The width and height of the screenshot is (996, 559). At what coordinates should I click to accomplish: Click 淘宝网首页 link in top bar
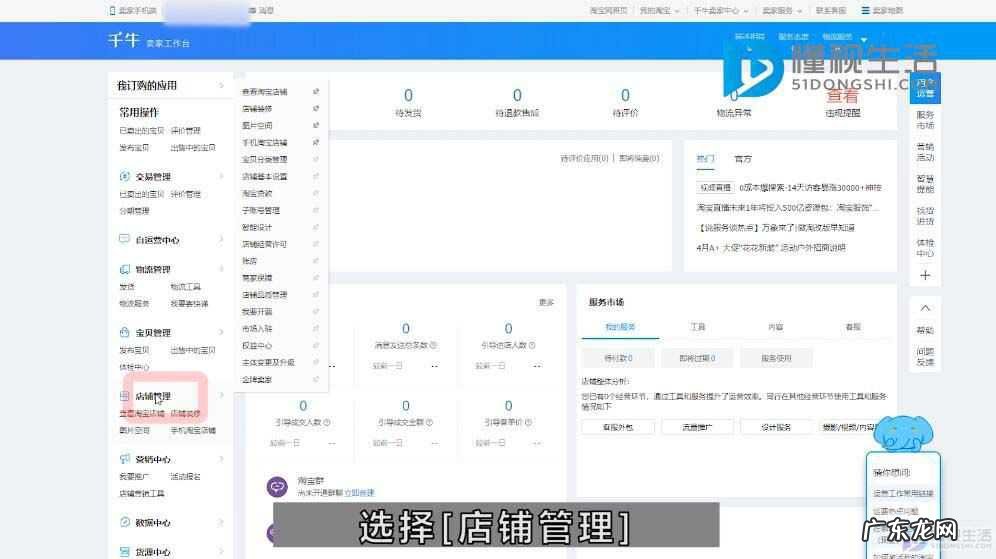pos(609,11)
